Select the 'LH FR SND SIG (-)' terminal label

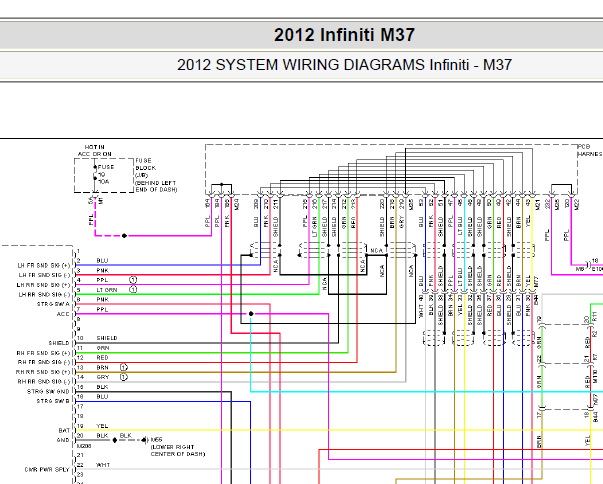coord(45,275)
